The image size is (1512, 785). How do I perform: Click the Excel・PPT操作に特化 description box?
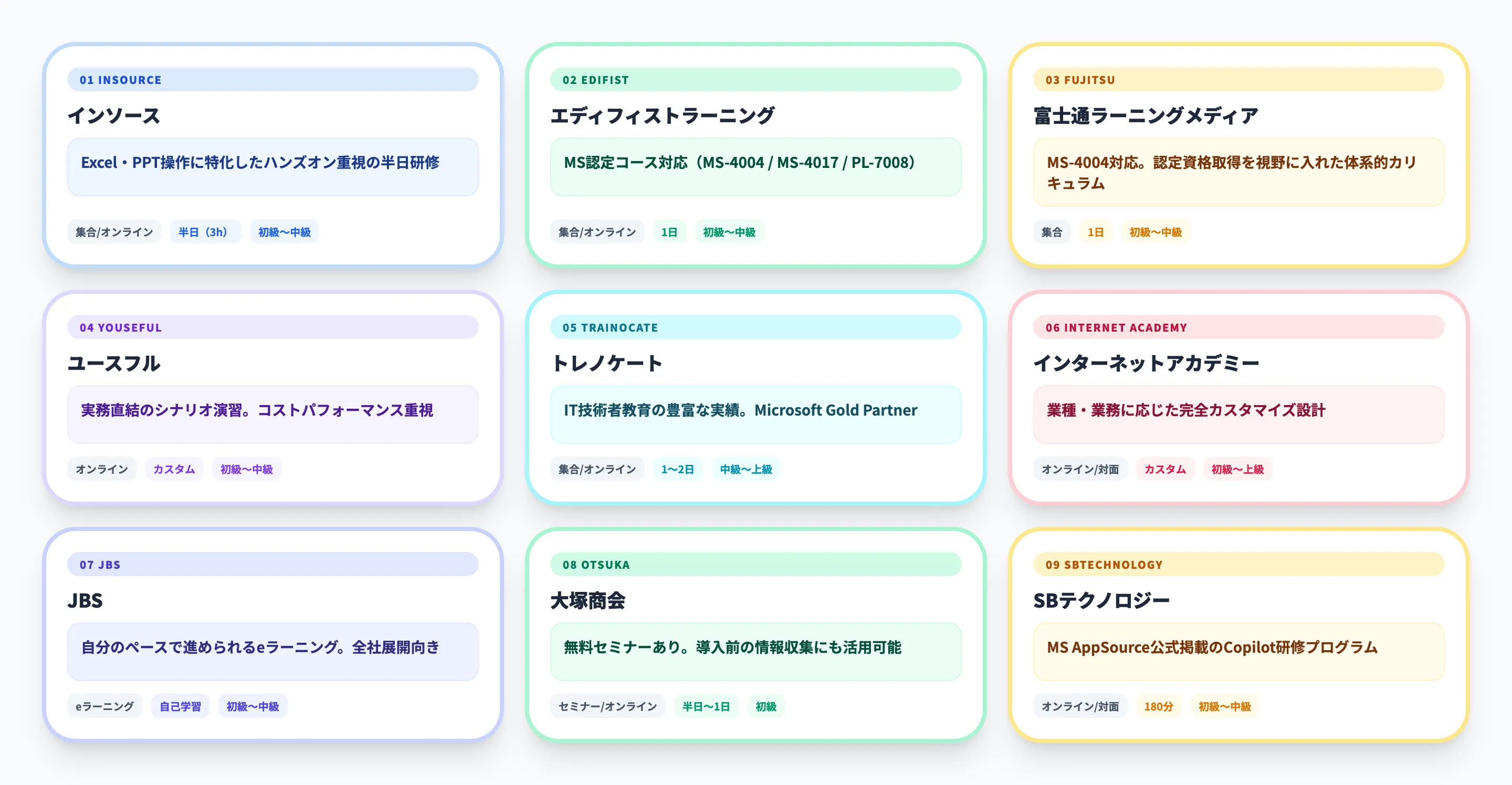[x=273, y=167]
